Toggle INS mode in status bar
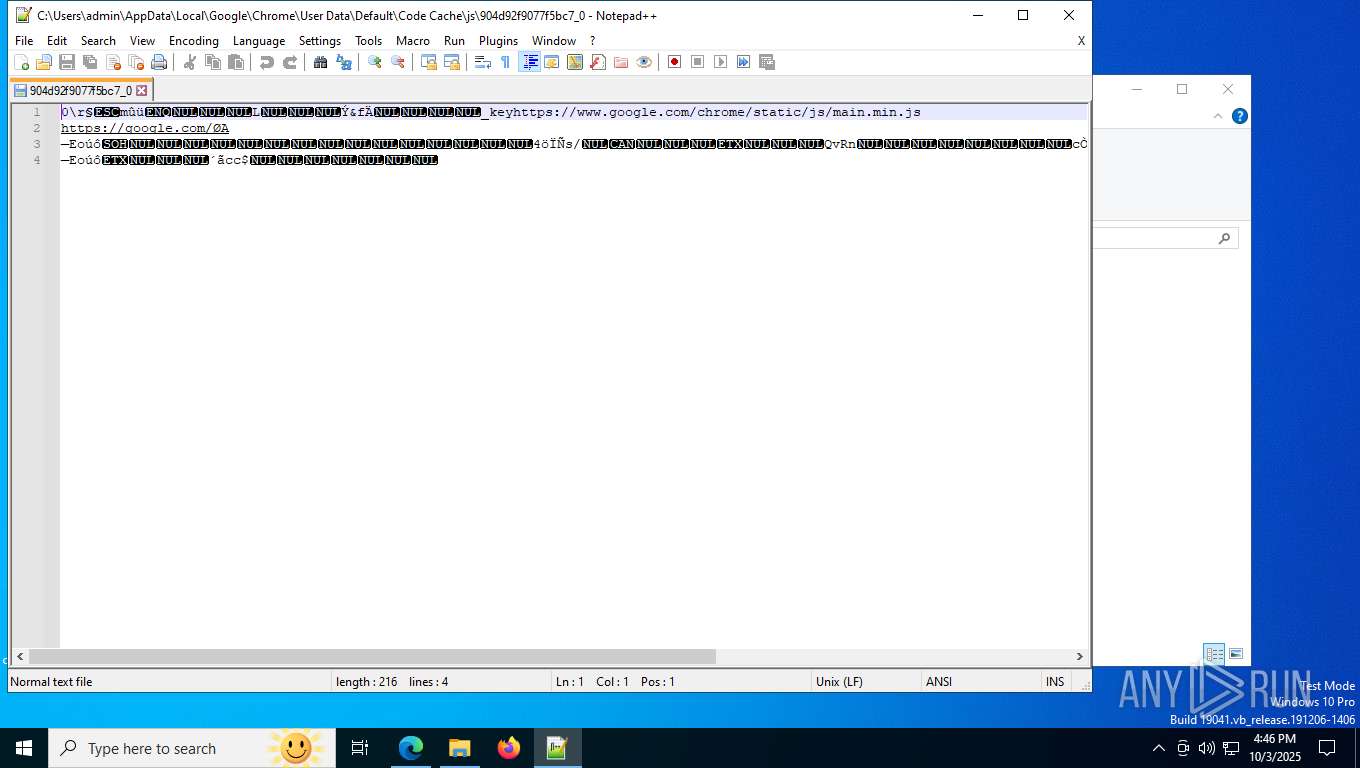The image size is (1360, 768). [1055, 682]
